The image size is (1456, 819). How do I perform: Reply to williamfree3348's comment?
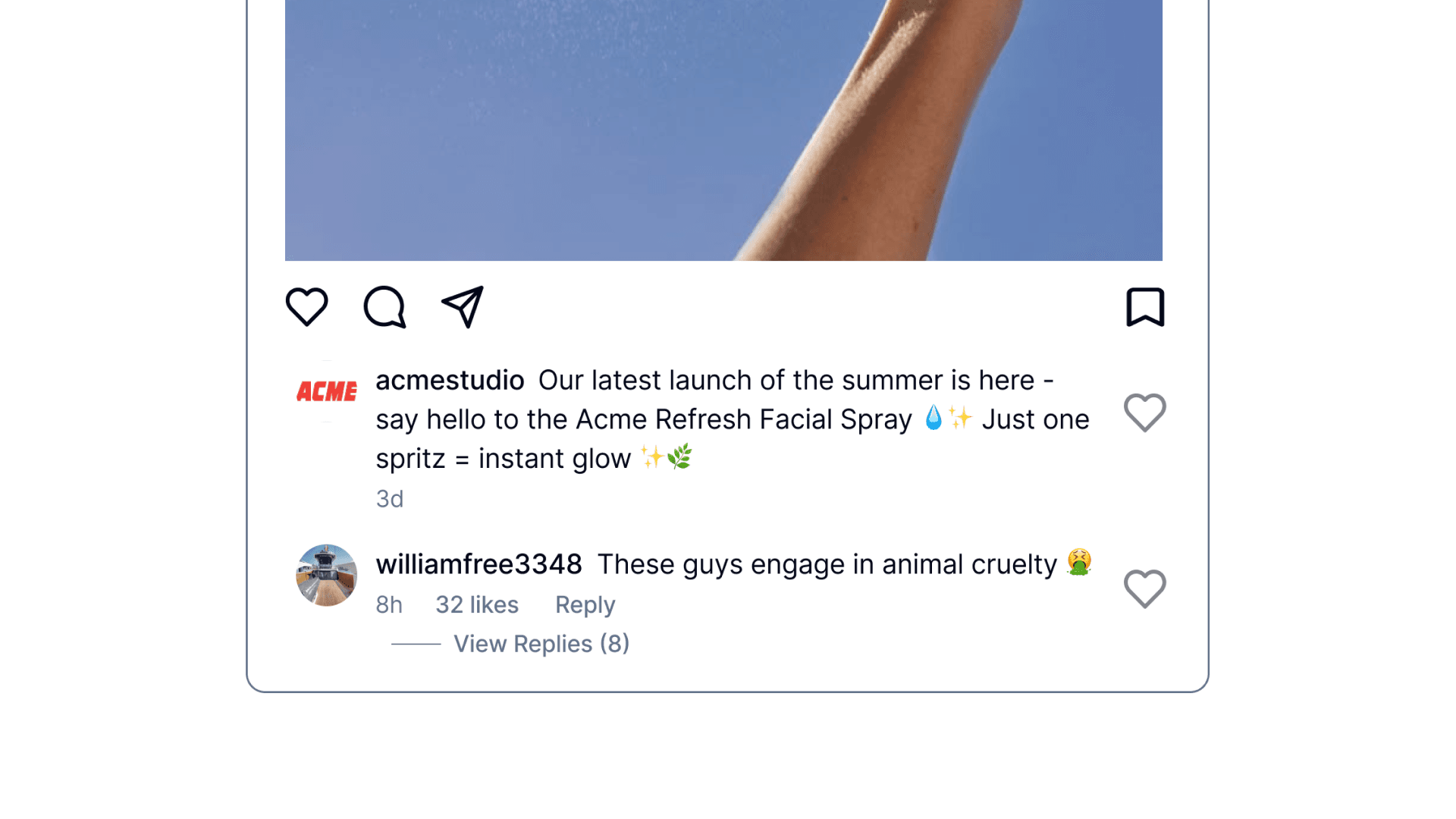click(x=584, y=604)
